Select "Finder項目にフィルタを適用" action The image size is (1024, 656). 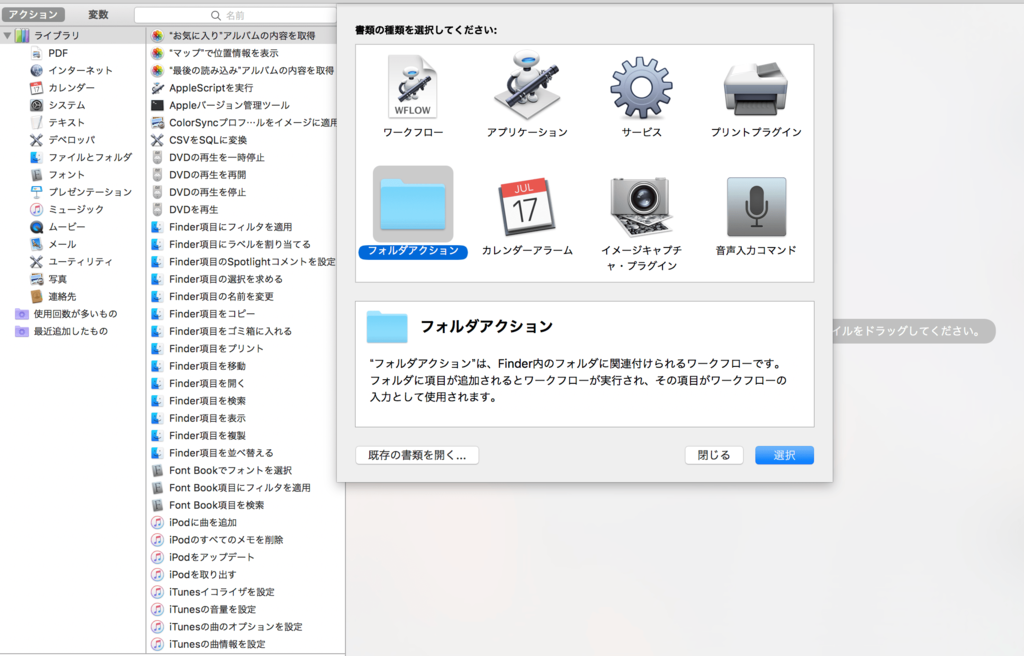[230, 227]
